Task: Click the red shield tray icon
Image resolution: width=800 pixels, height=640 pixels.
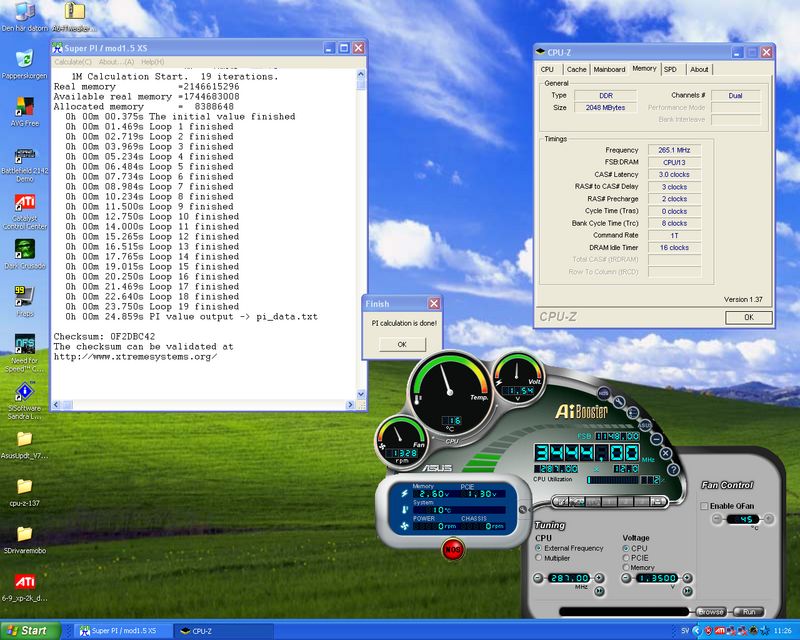Action: (x=708, y=631)
